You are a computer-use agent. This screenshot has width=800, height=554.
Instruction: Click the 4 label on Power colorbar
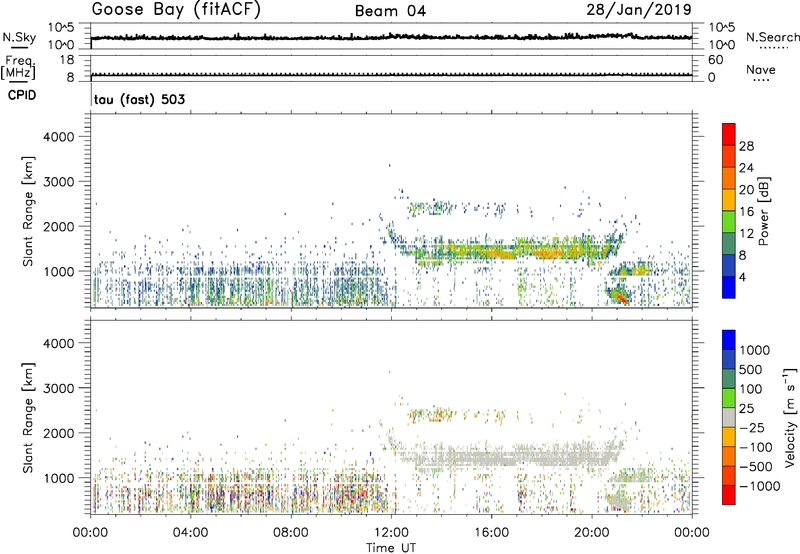pos(742,278)
